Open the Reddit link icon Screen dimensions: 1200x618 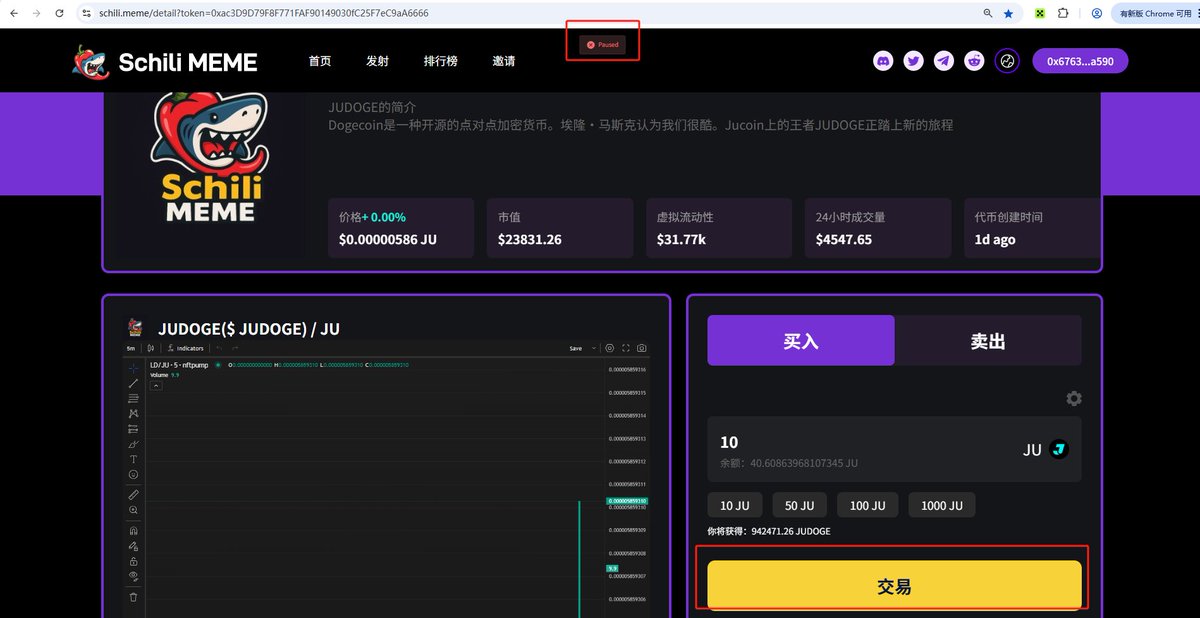[x=974, y=61]
